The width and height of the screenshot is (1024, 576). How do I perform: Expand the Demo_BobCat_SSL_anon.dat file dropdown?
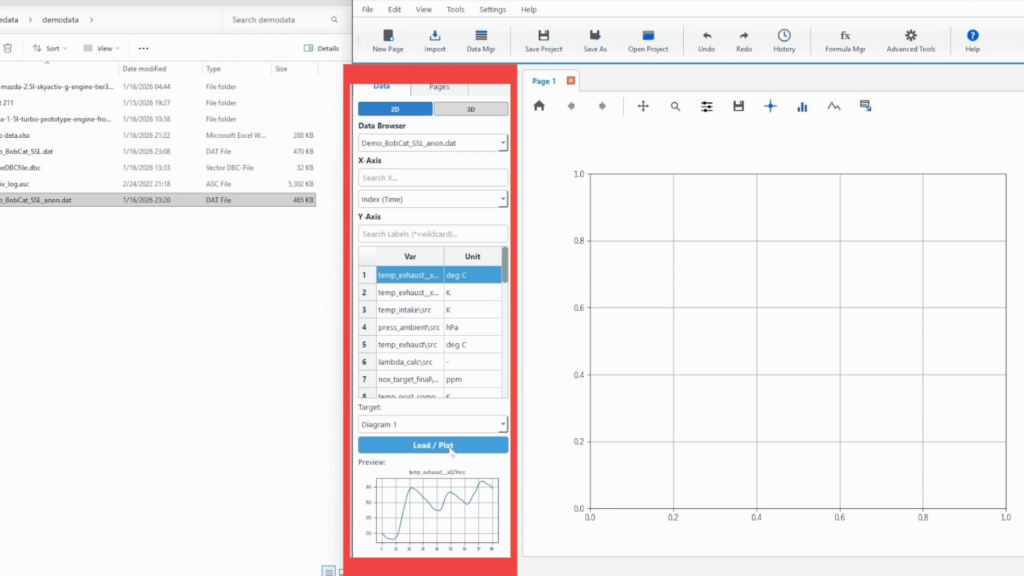(502, 143)
